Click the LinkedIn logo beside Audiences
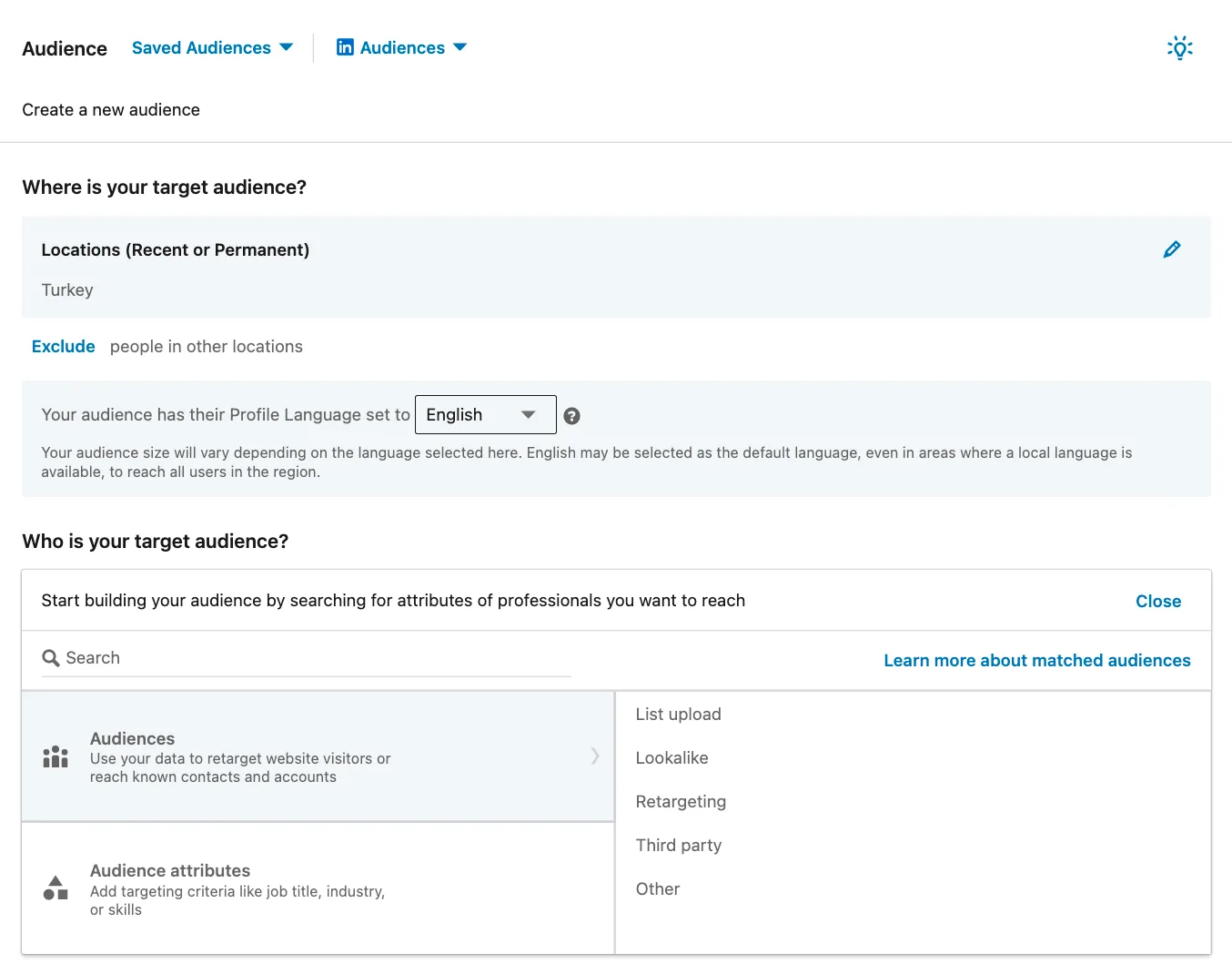The height and width of the screenshot is (974, 1232). [x=345, y=47]
